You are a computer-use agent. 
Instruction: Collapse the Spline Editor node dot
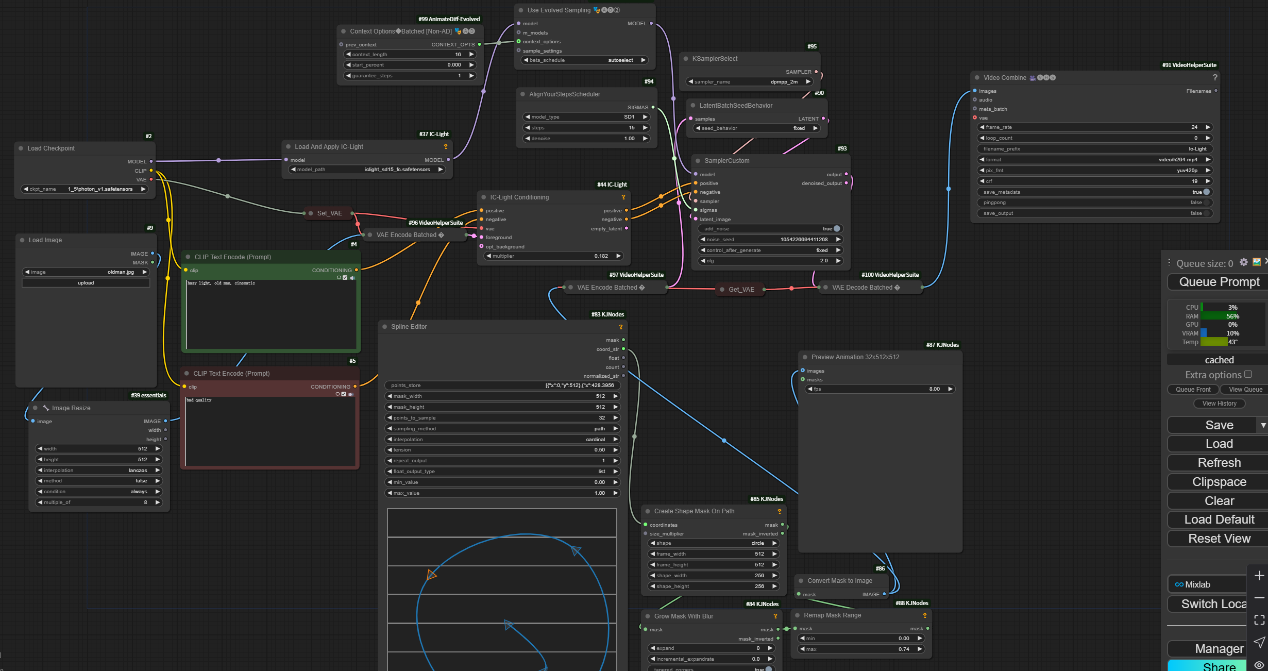tap(387, 326)
